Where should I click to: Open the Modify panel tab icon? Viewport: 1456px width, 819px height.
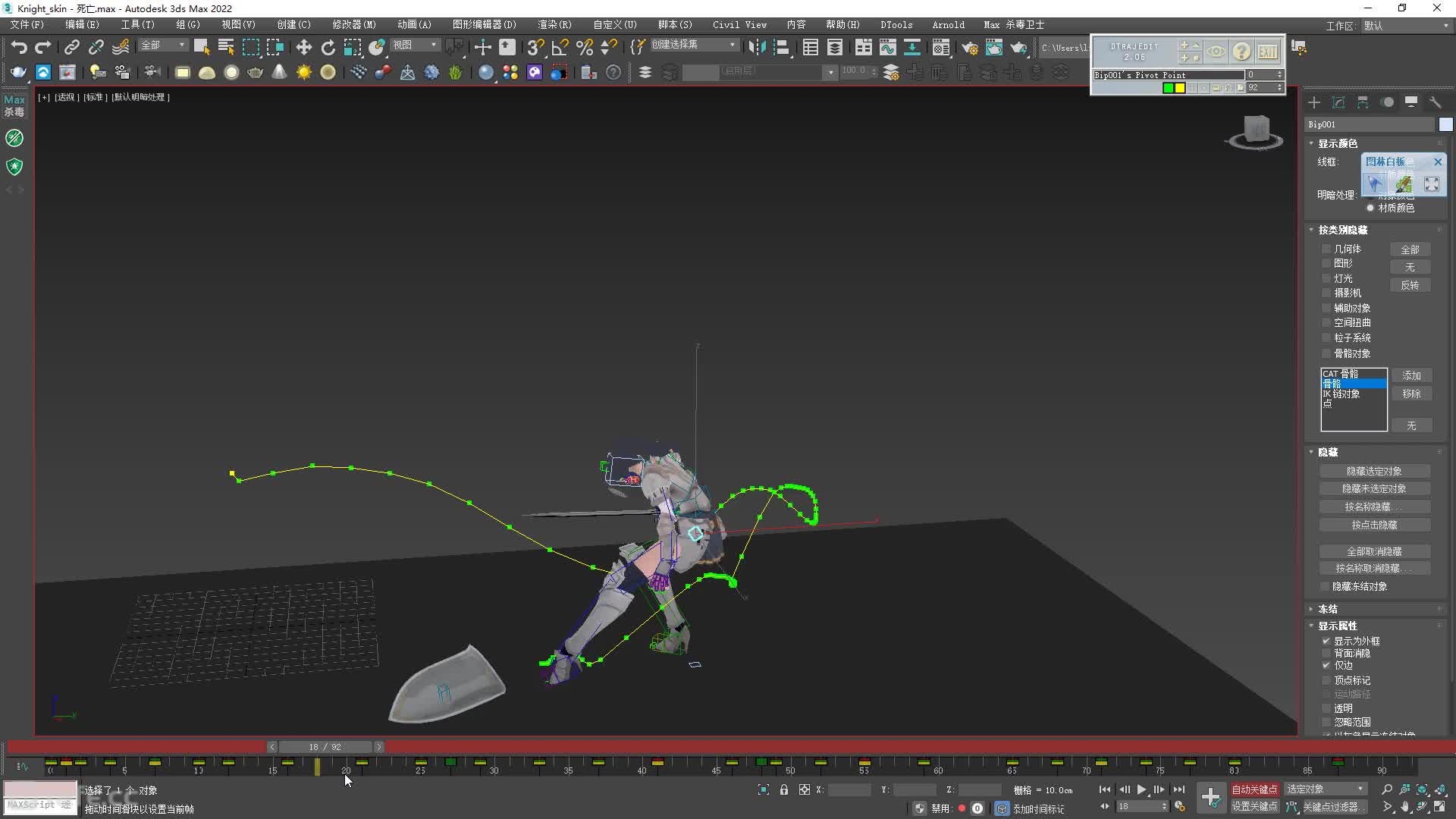(1338, 102)
